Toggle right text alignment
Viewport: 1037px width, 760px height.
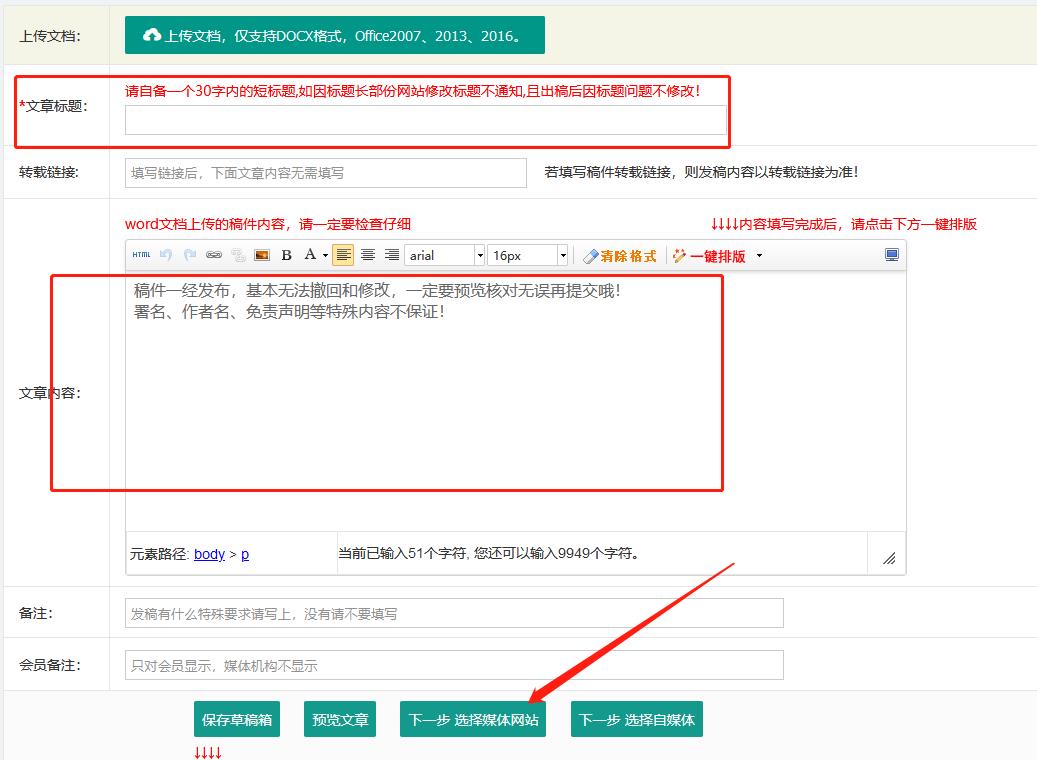click(391, 255)
